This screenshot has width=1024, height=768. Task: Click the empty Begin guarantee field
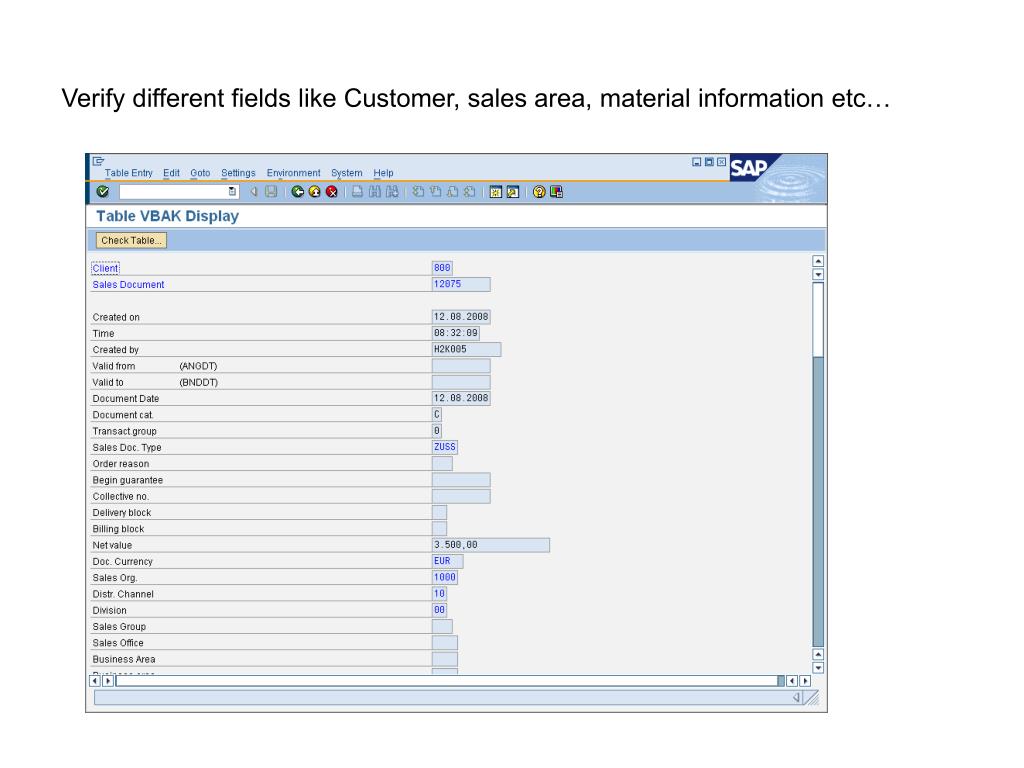461,480
